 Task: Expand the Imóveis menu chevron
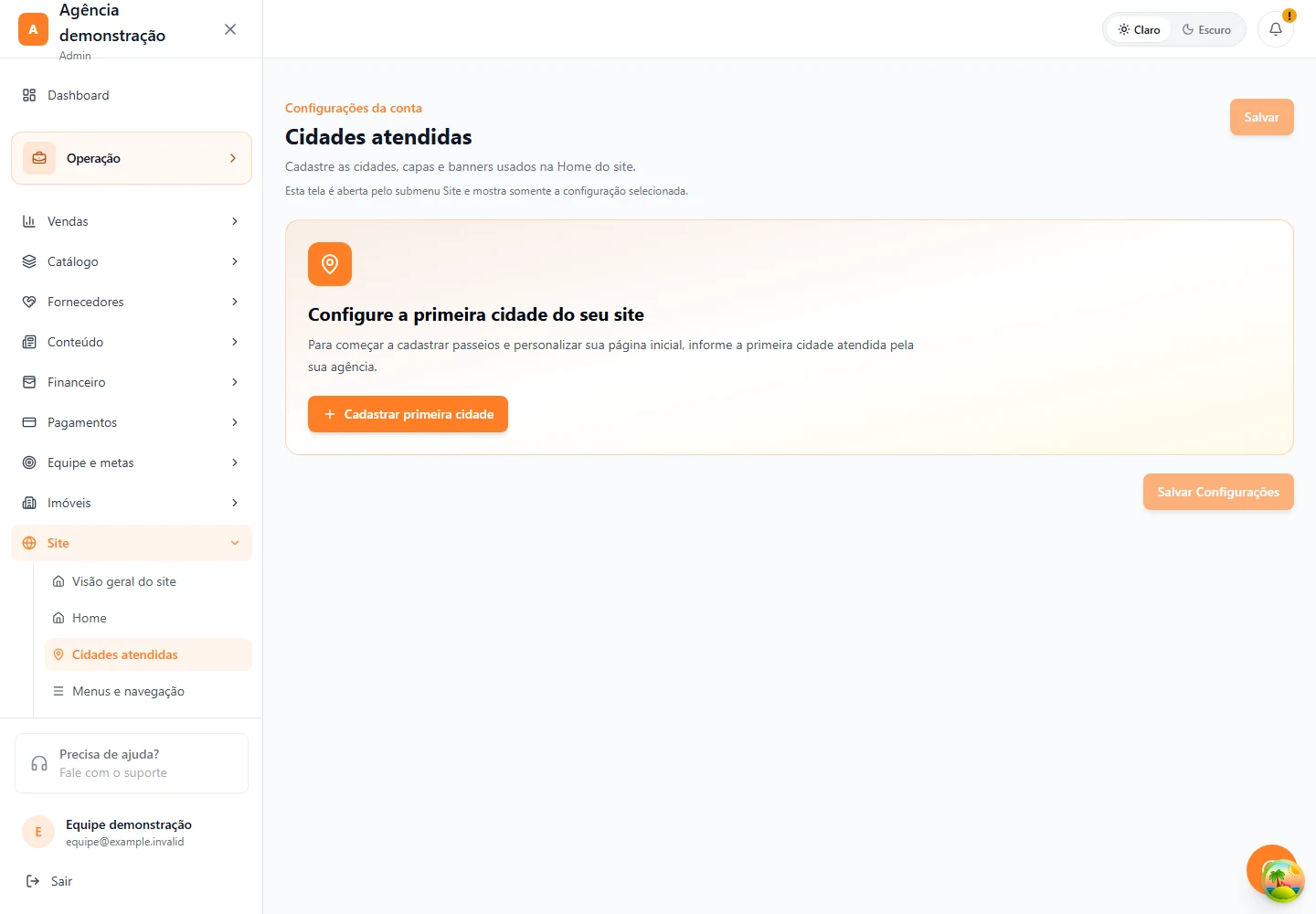235,503
